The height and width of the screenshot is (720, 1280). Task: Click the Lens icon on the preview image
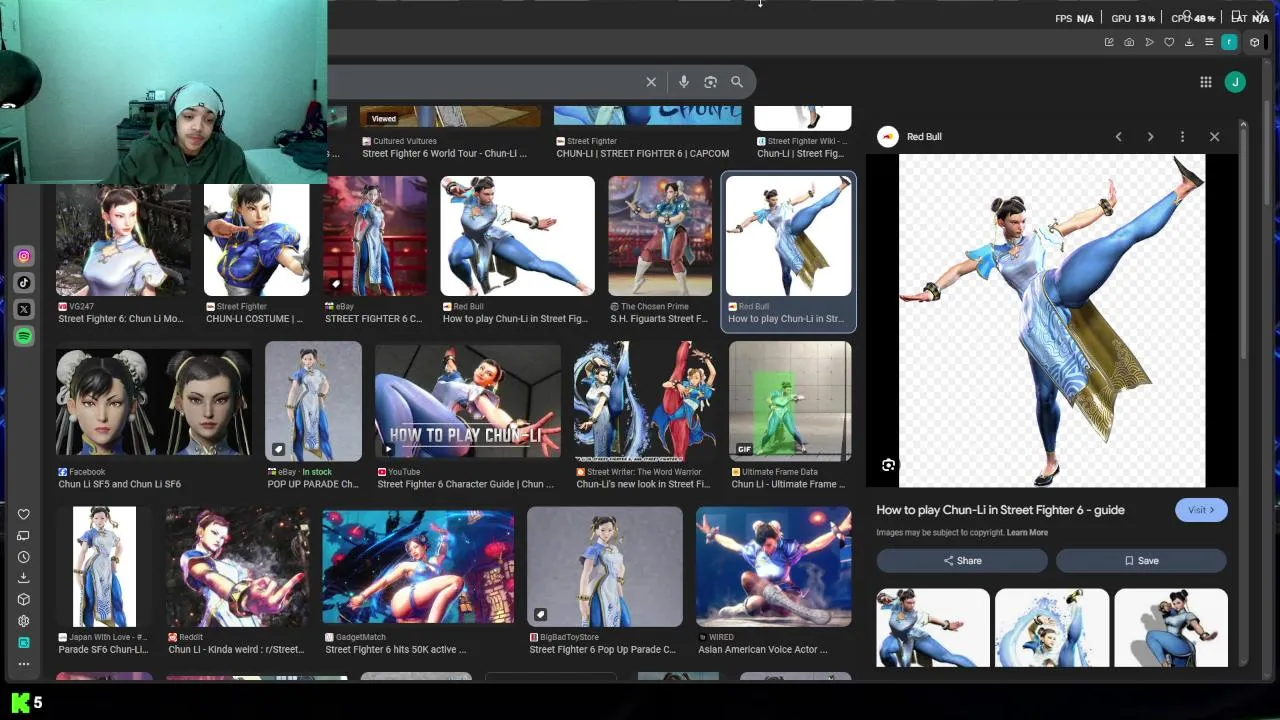pyautogui.click(x=888, y=465)
